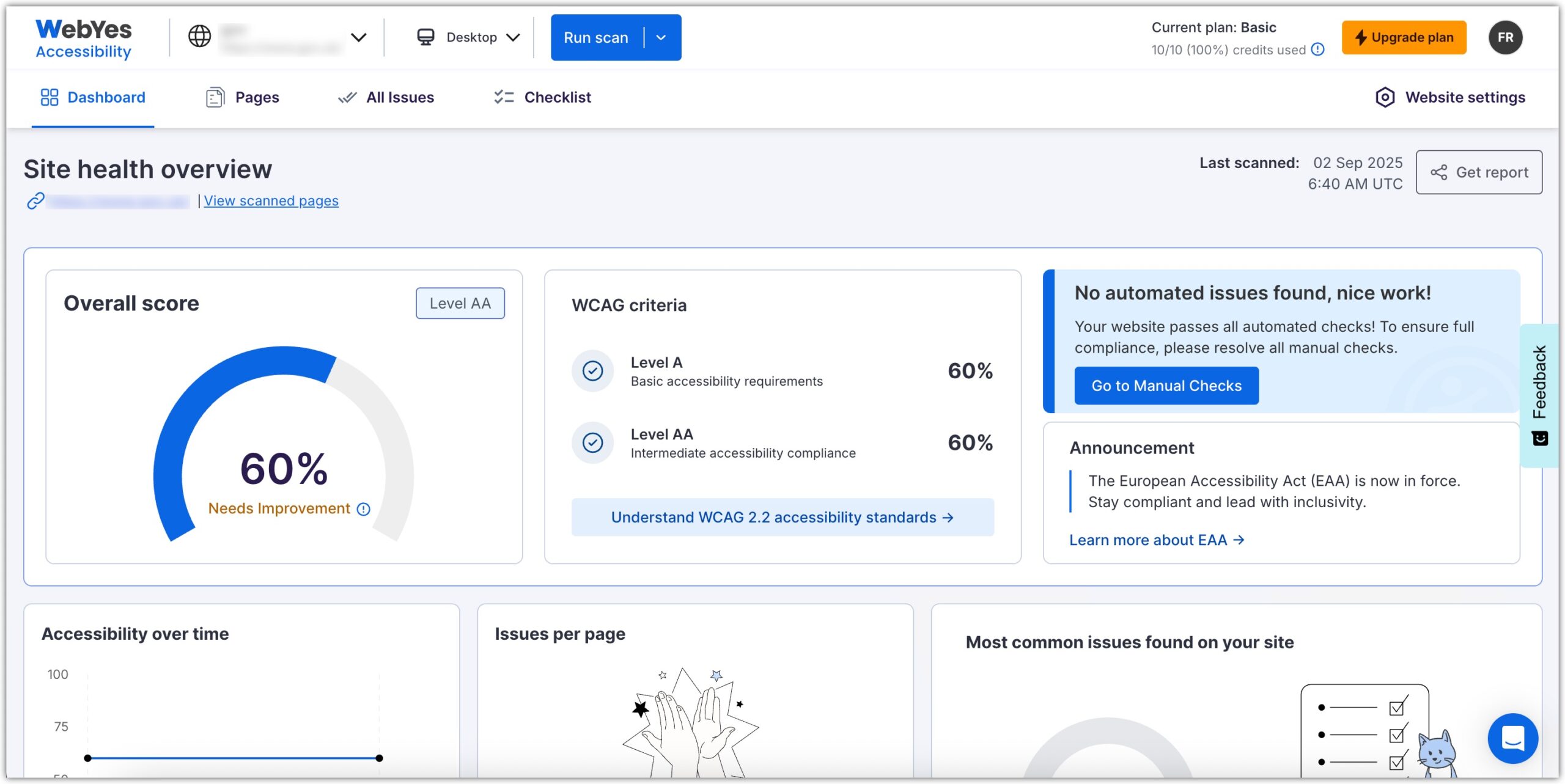The image size is (1565, 784).
Task: Click the Level AA badge on Overall score
Action: pos(460,303)
